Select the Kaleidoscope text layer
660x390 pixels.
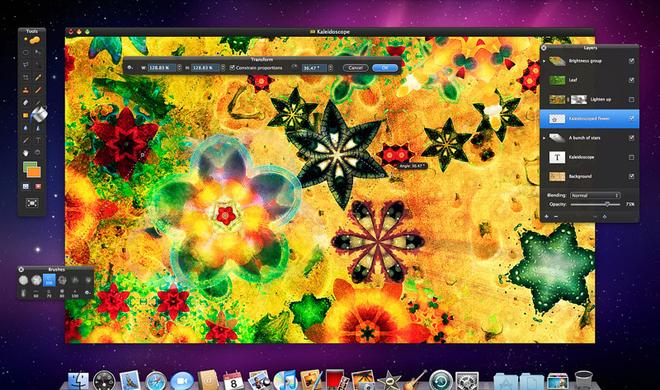coord(589,157)
